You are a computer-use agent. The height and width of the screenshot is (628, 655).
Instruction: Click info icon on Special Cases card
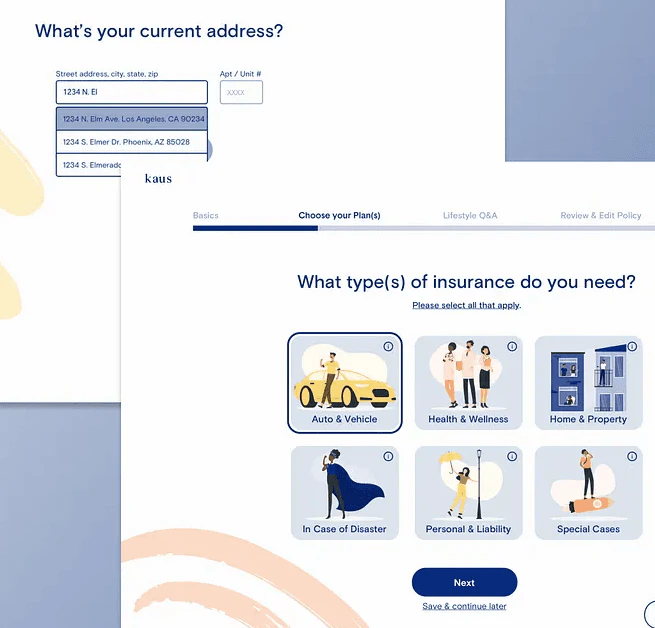click(x=632, y=456)
